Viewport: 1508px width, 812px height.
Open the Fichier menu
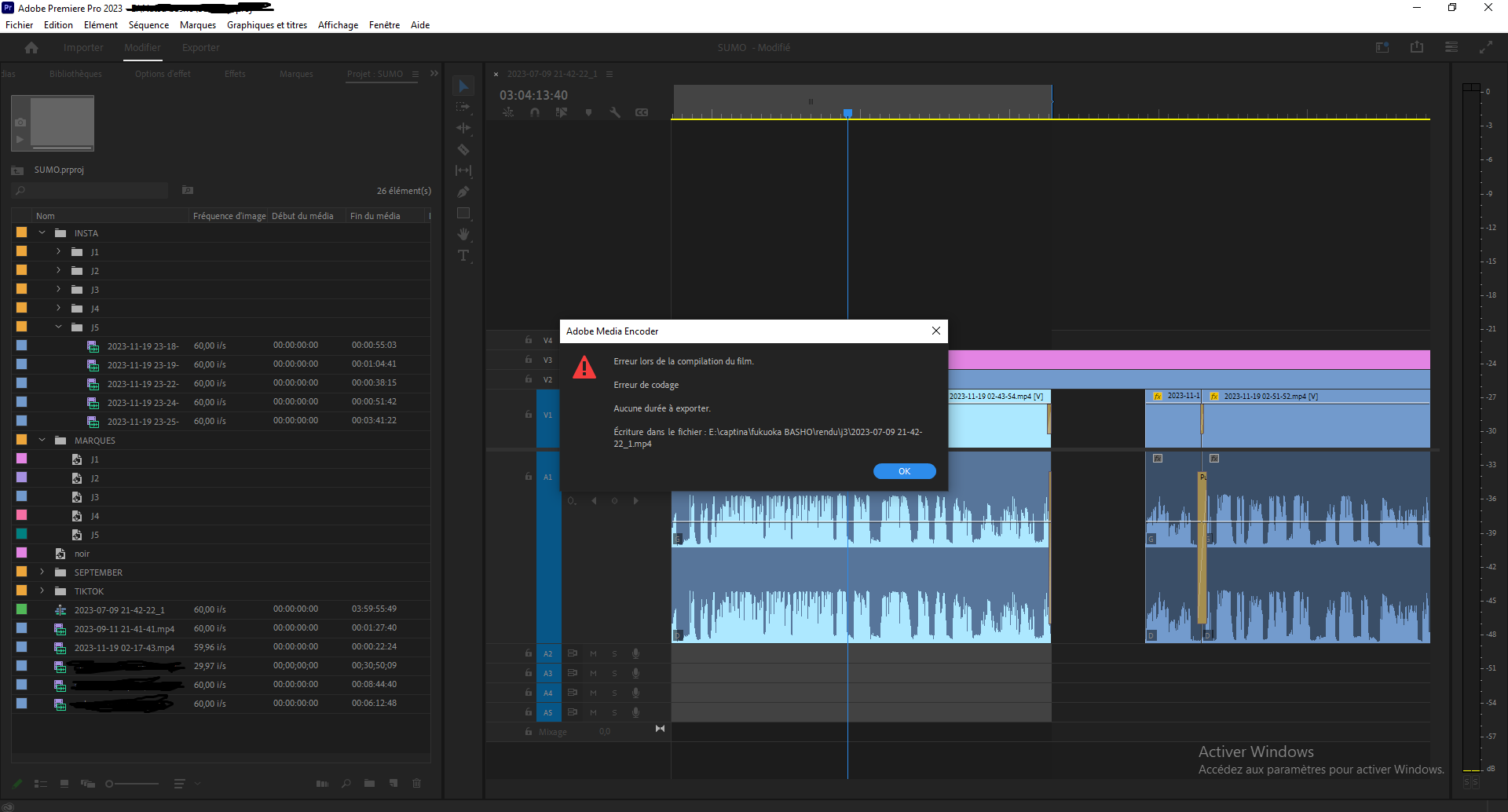tap(19, 25)
